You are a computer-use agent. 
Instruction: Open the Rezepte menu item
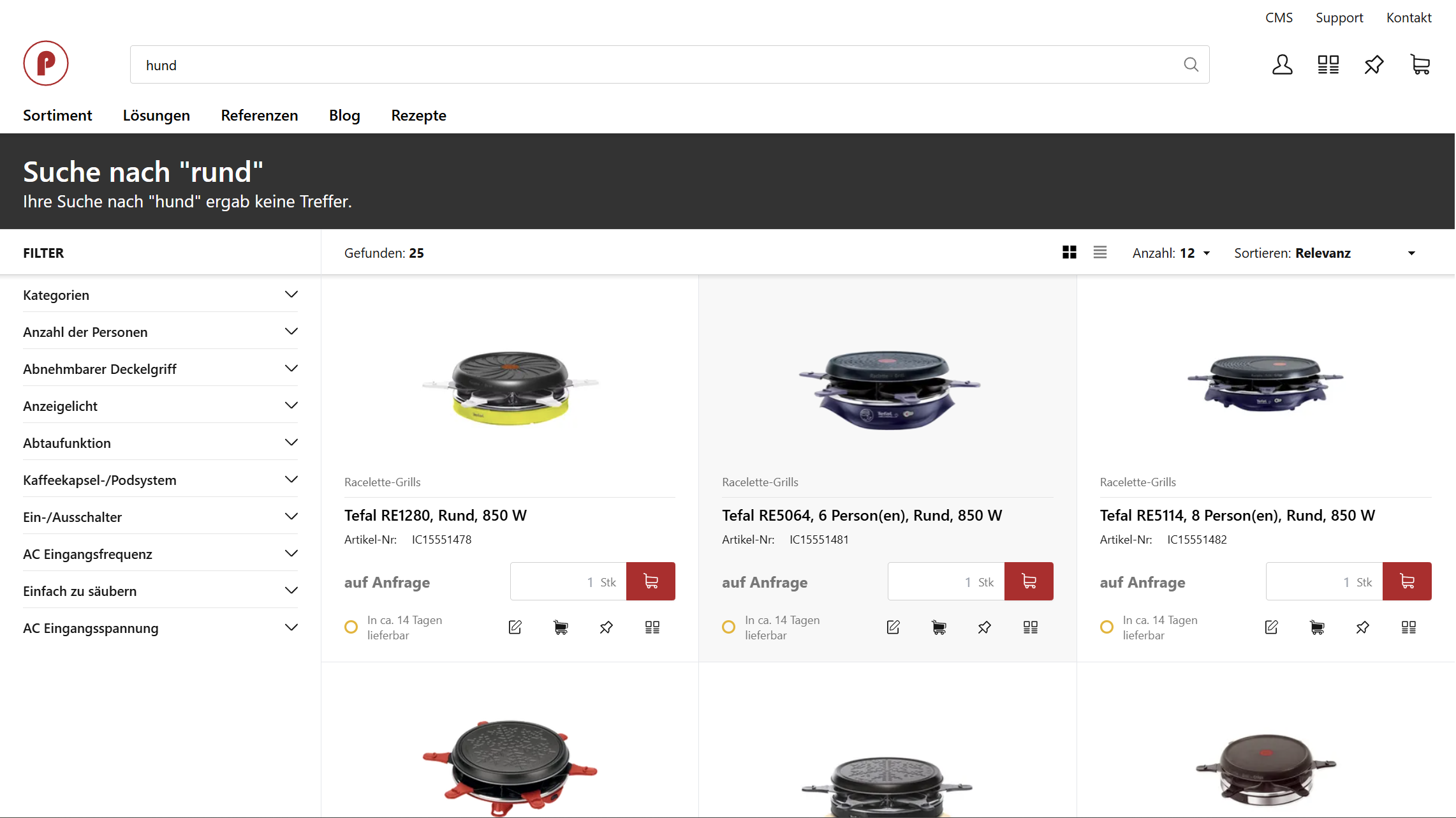pyautogui.click(x=418, y=115)
